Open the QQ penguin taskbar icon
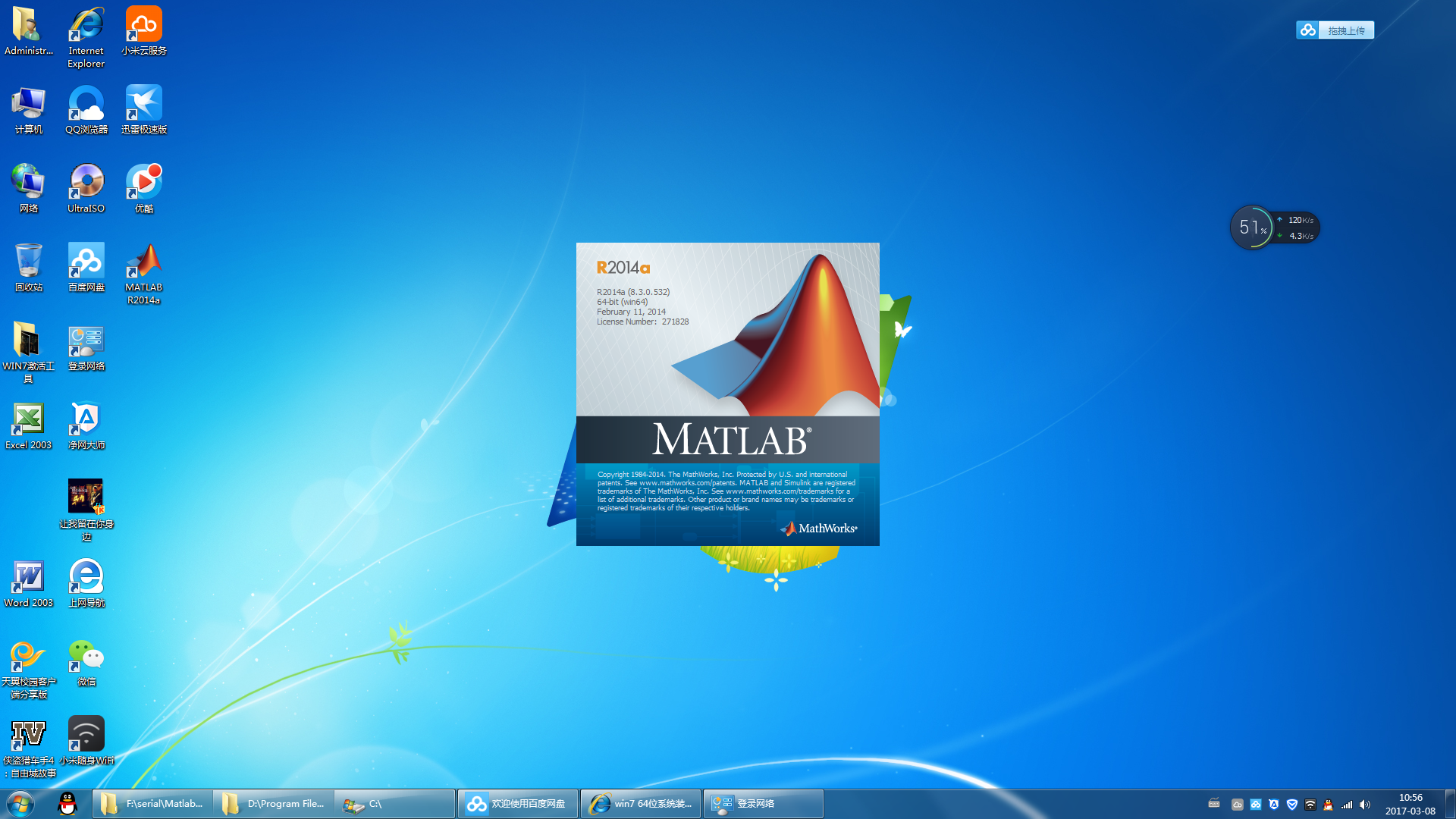 (67, 804)
